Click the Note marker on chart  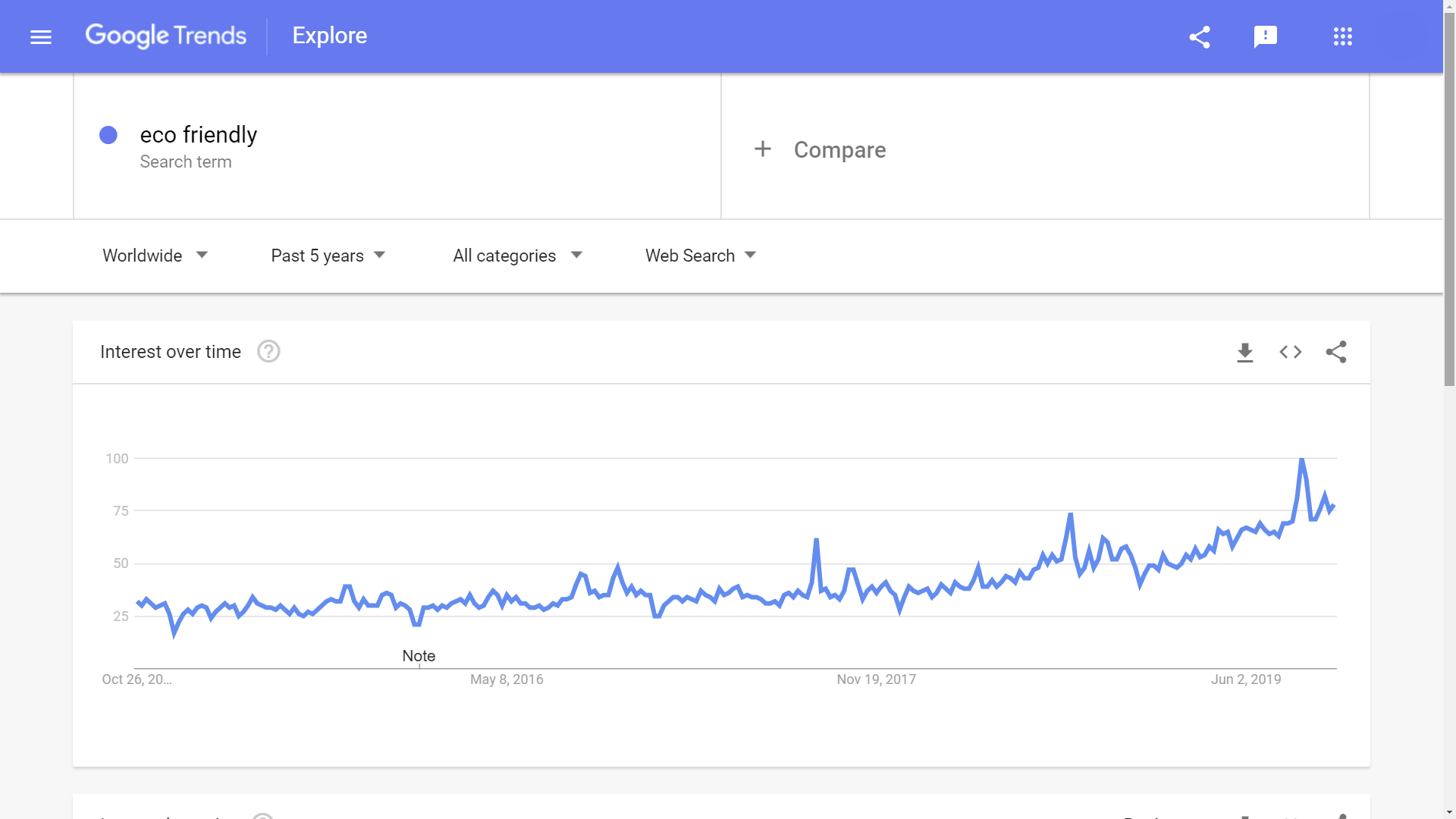[419, 656]
